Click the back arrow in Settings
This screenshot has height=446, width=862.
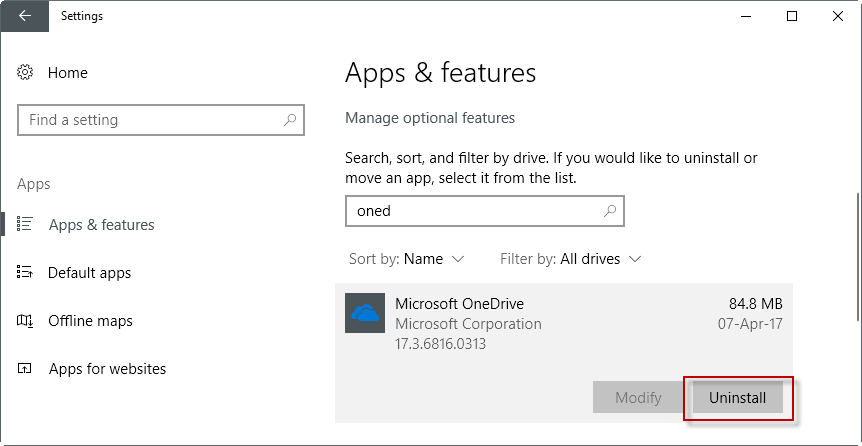point(25,16)
